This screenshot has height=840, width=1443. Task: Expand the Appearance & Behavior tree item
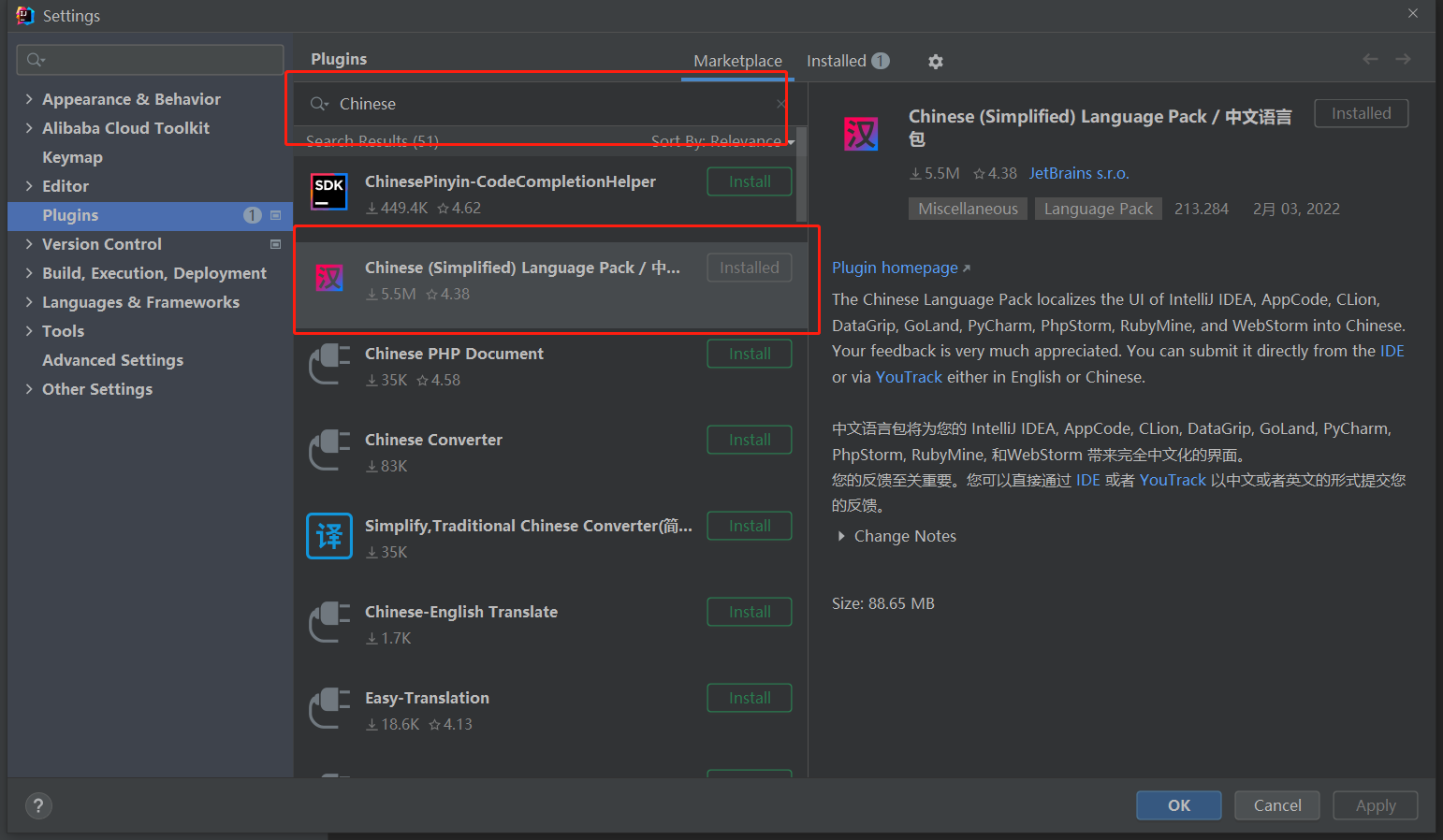27,98
